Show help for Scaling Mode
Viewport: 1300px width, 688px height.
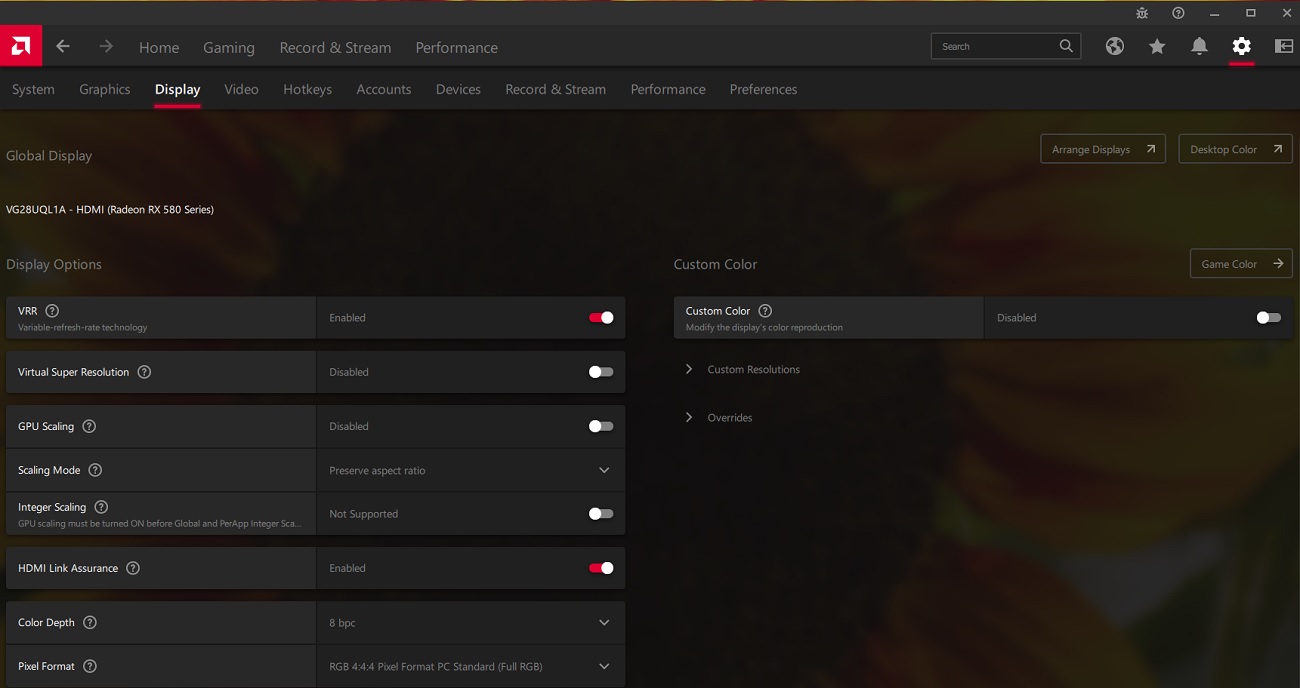tap(95, 470)
